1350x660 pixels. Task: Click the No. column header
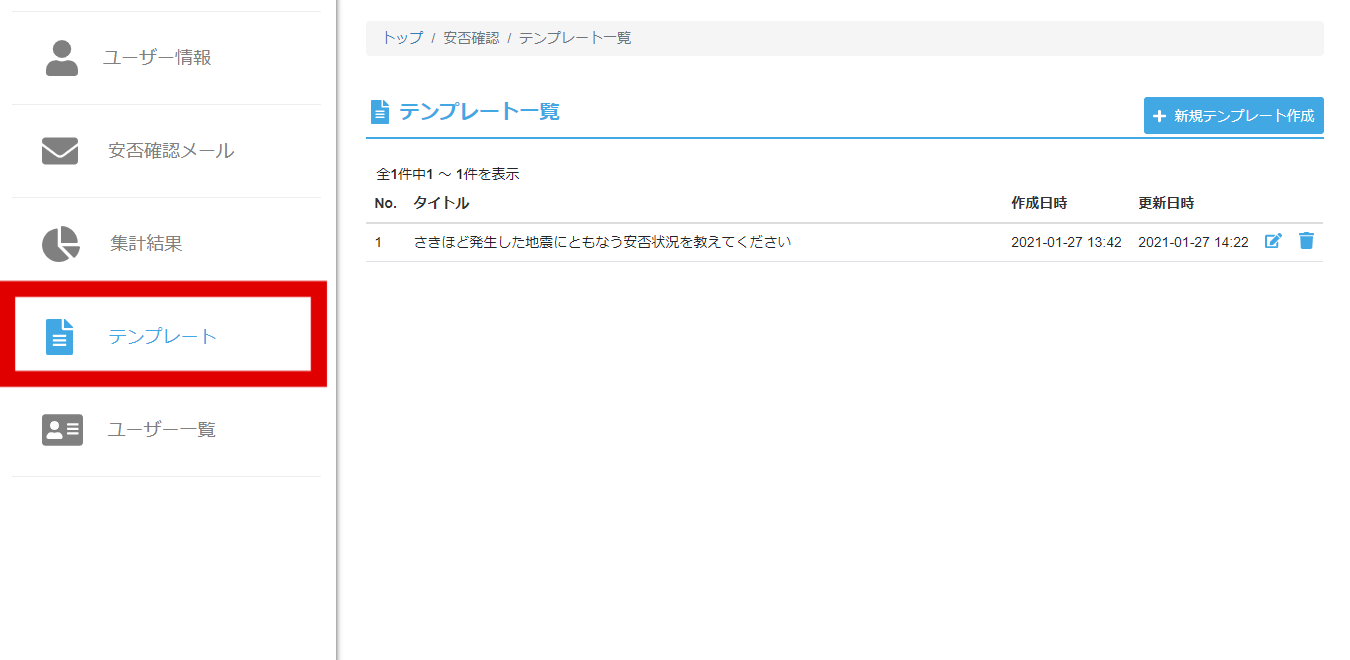click(386, 203)
